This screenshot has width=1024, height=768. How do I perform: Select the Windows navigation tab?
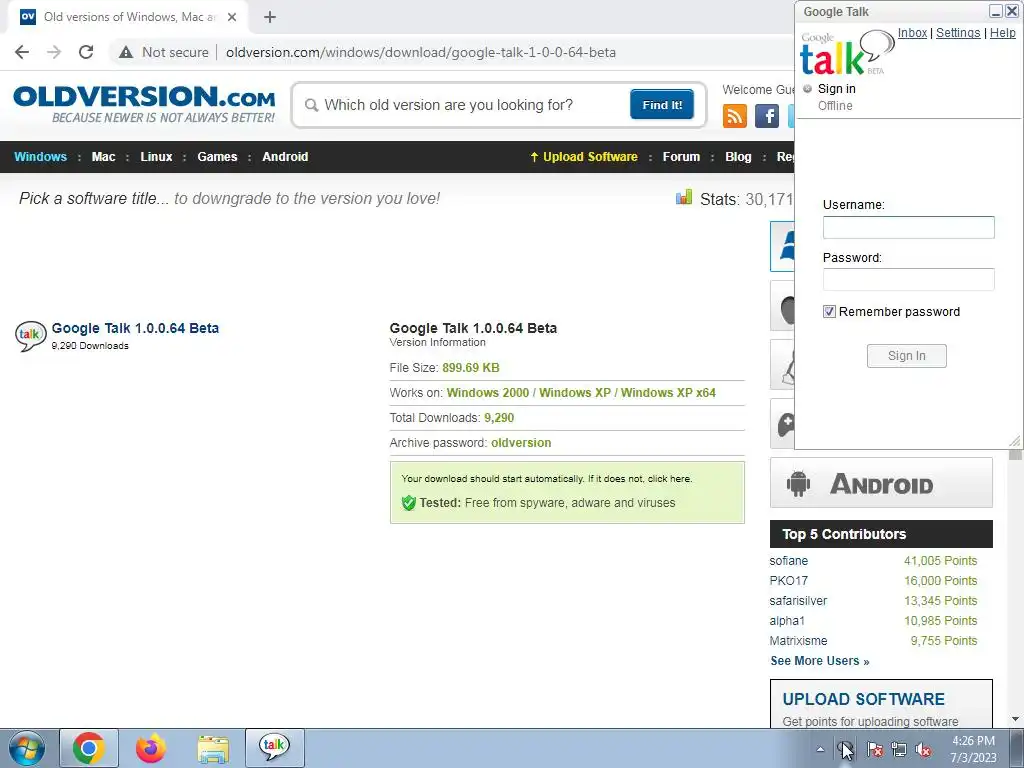[x=40, y=157]
